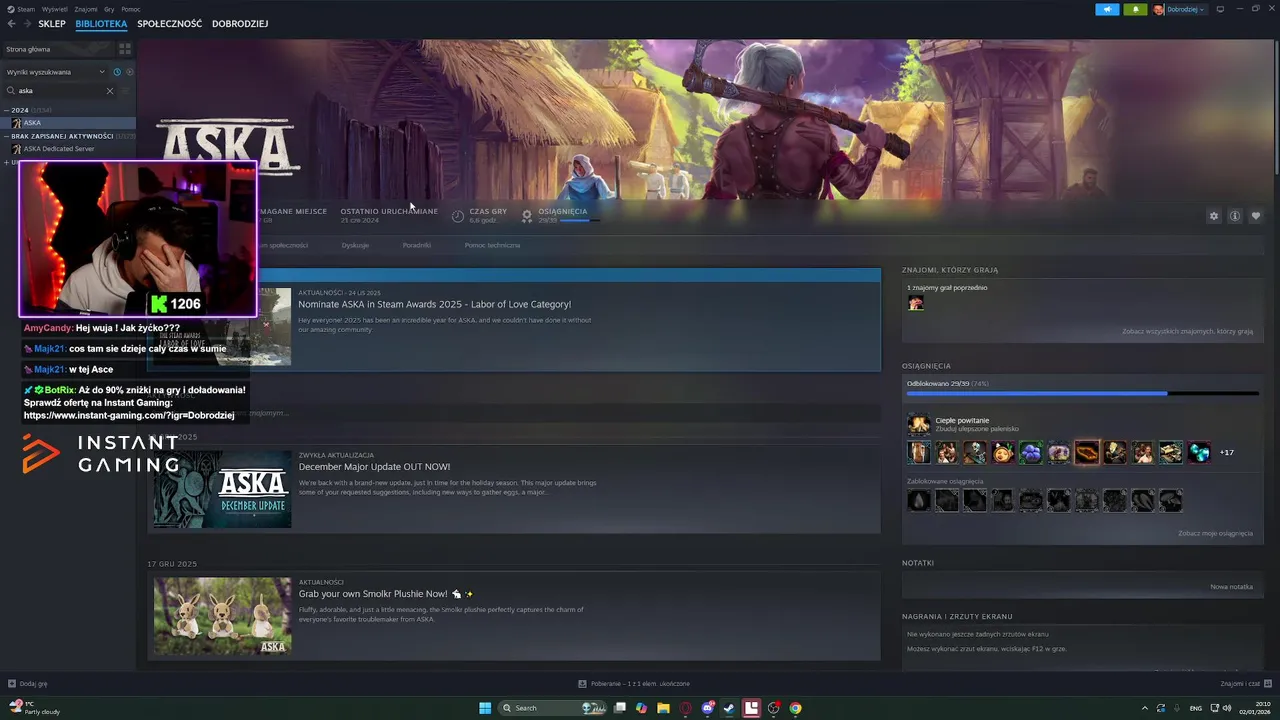Toggle the ready-to-play filter icon
Image resolution: width=1280 pixels, height=720 pixels.
coord(129,72)
